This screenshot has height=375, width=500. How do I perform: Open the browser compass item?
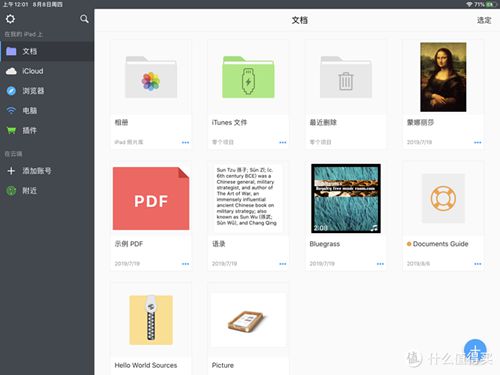(x=47, y=91)
